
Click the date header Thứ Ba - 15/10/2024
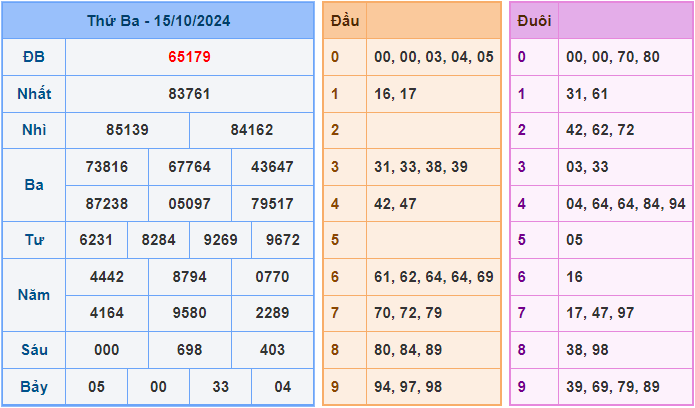pos(158,20)
